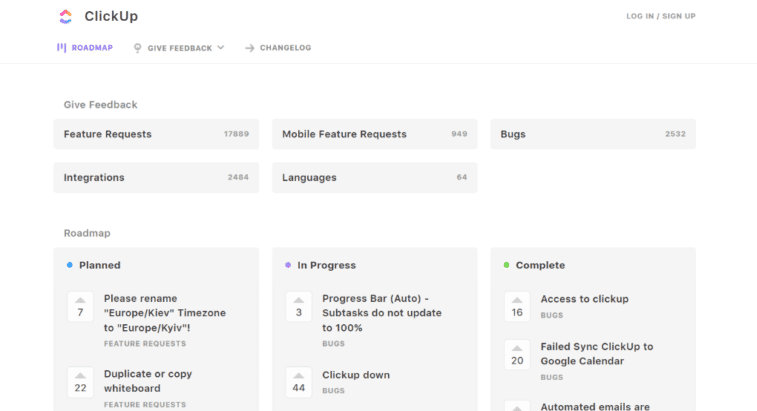Upvote Duplicate or copy whiteboard post

[80, 382]
